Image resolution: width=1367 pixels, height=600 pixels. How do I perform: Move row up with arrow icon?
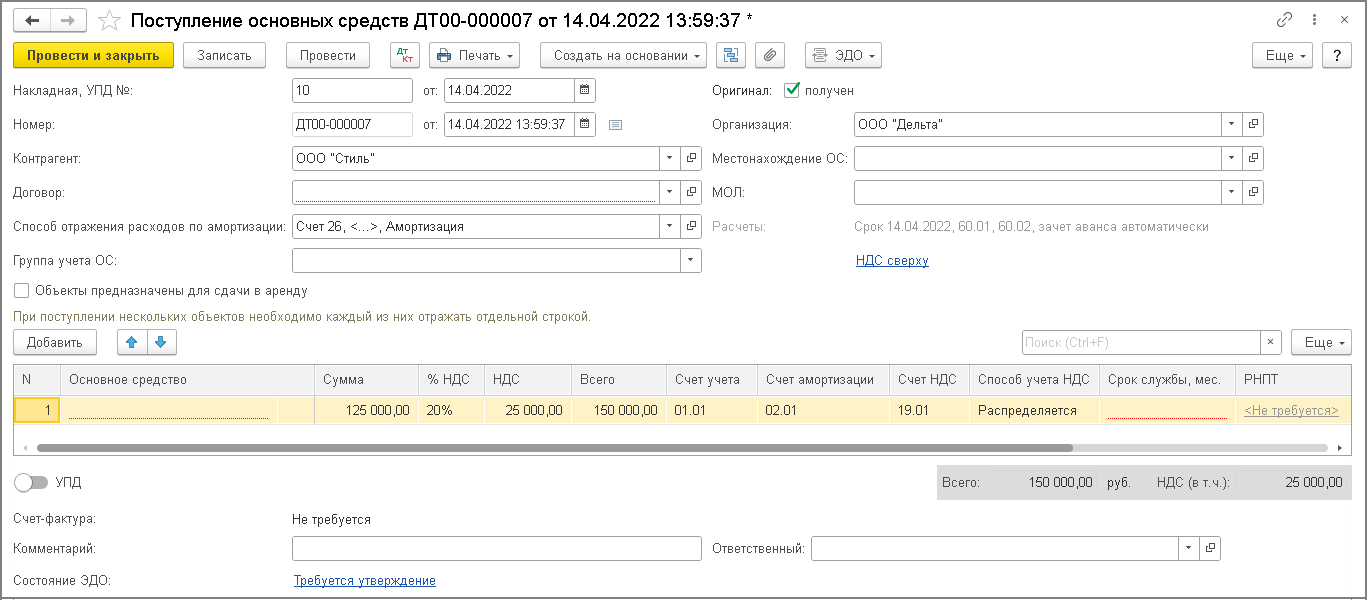[132, 342]
